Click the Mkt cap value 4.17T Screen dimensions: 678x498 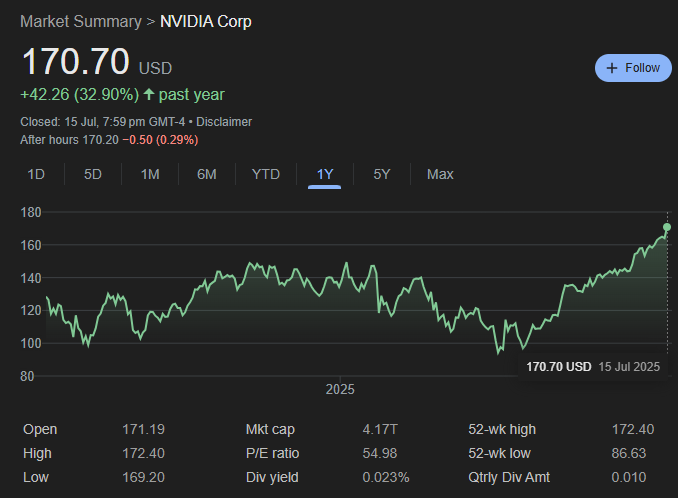380,429
